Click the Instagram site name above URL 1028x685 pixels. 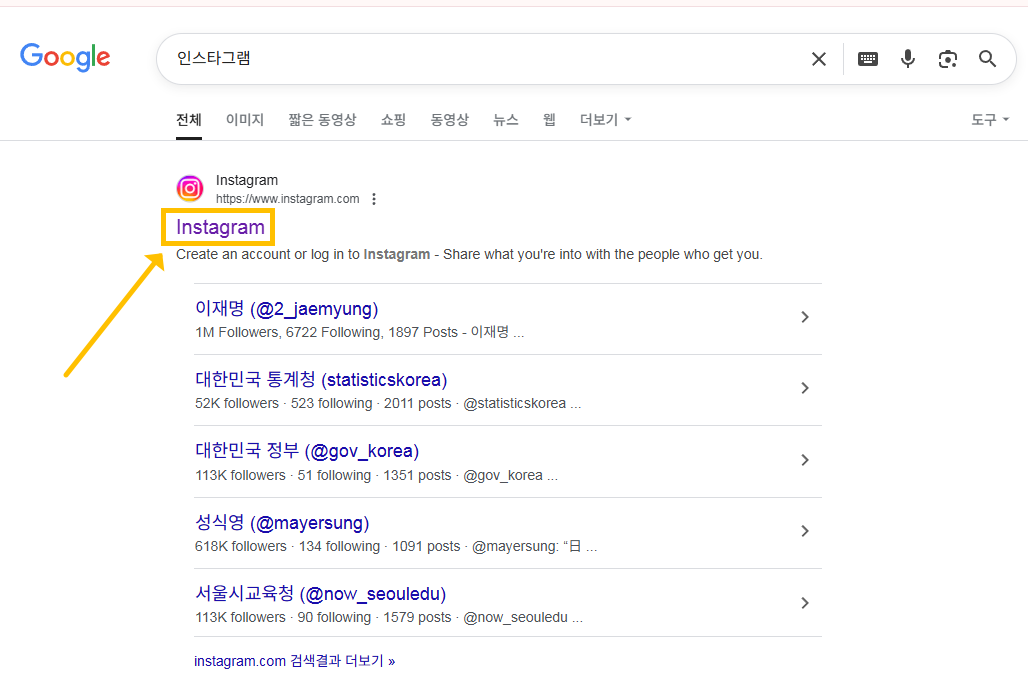coord(247,180)
